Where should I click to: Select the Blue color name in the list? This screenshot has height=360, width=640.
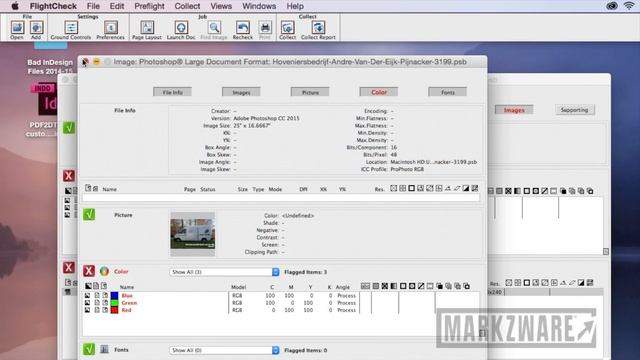(x=127, y=296)
